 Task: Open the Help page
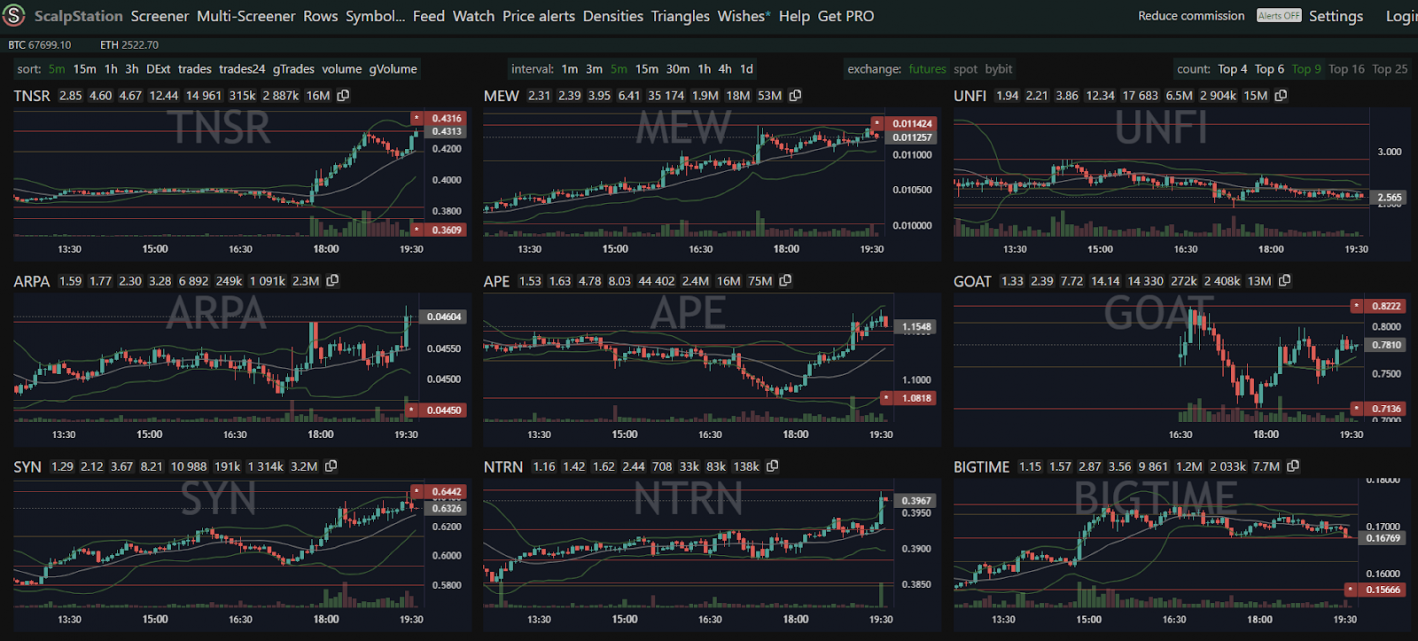click(x=794, y=16)
